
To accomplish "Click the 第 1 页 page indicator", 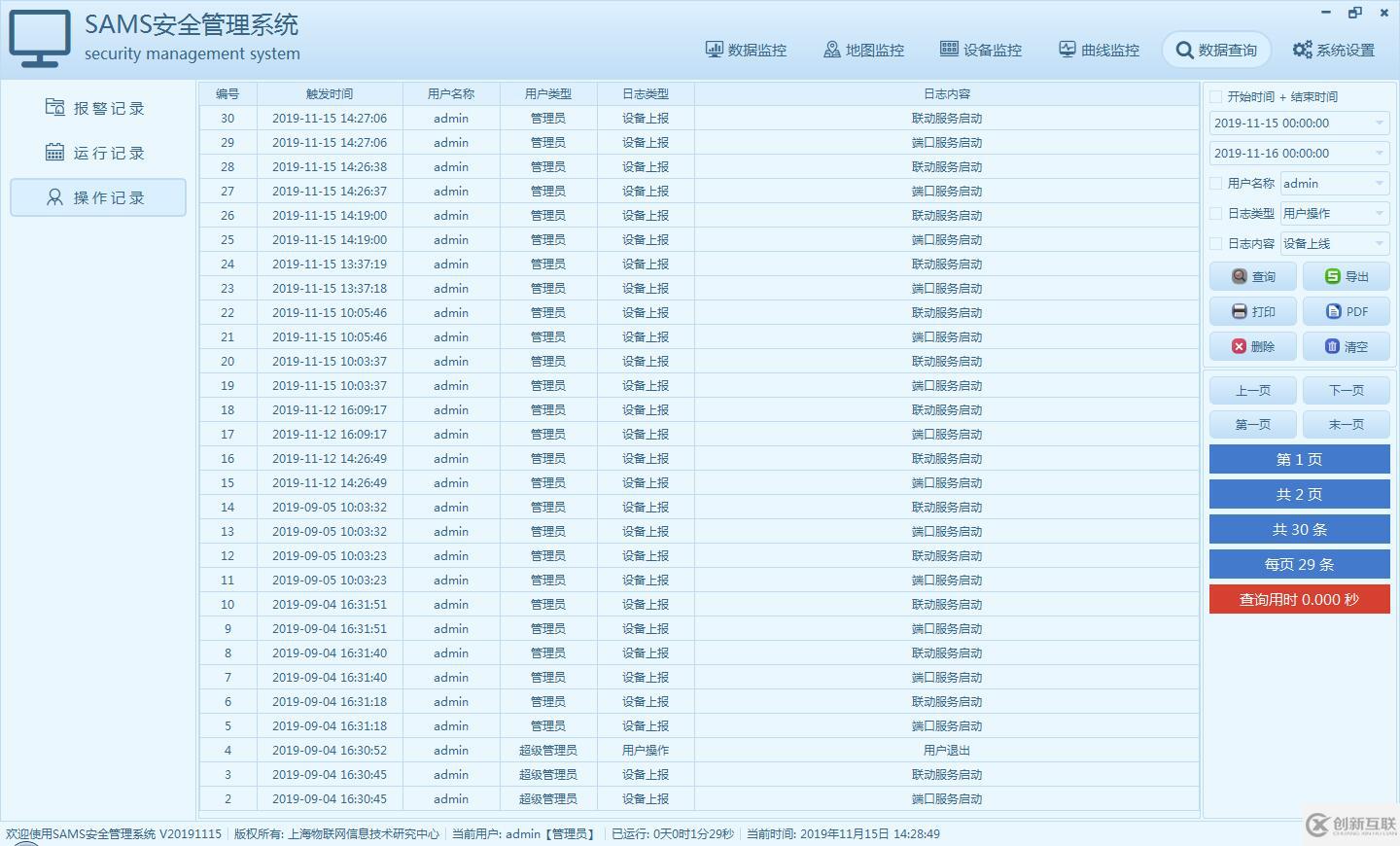I will tap(1299, 459).
